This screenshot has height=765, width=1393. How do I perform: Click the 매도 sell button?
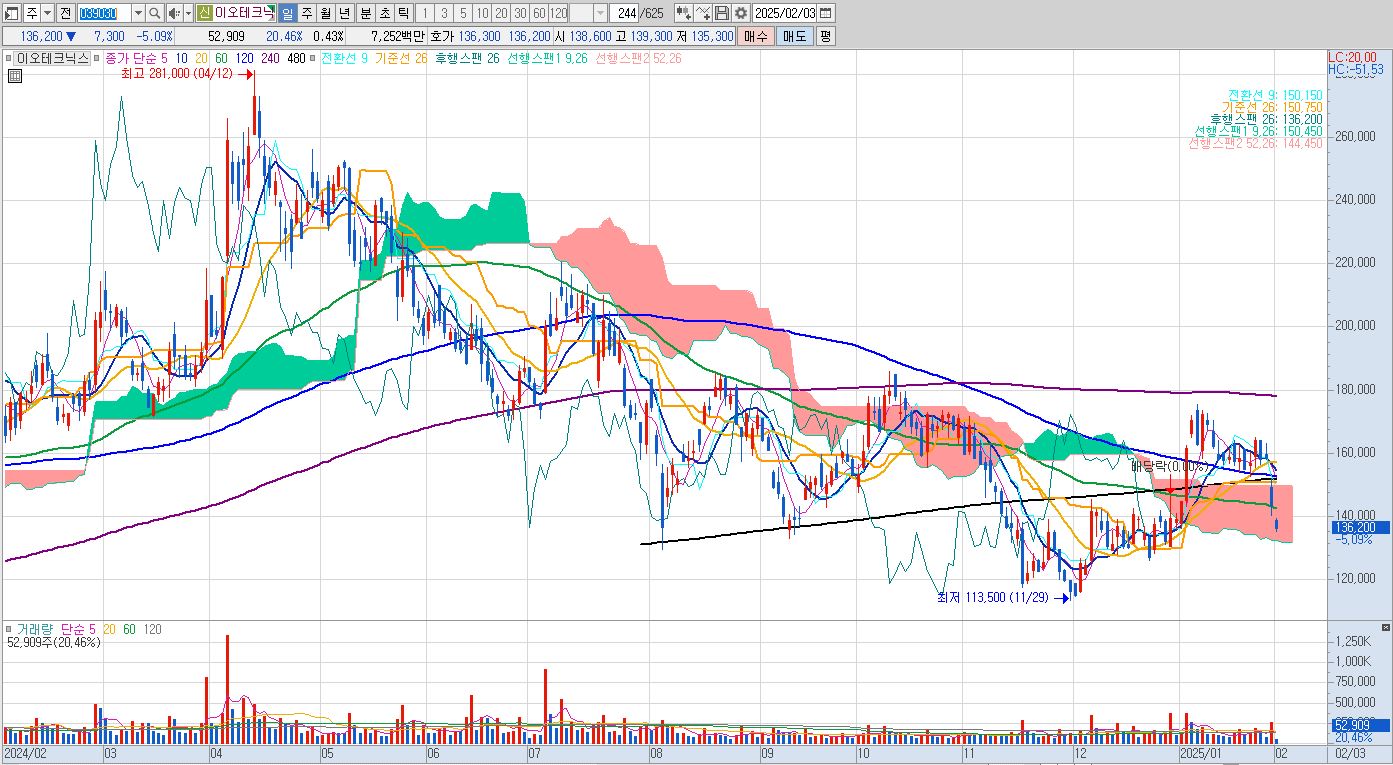point(794,36)
